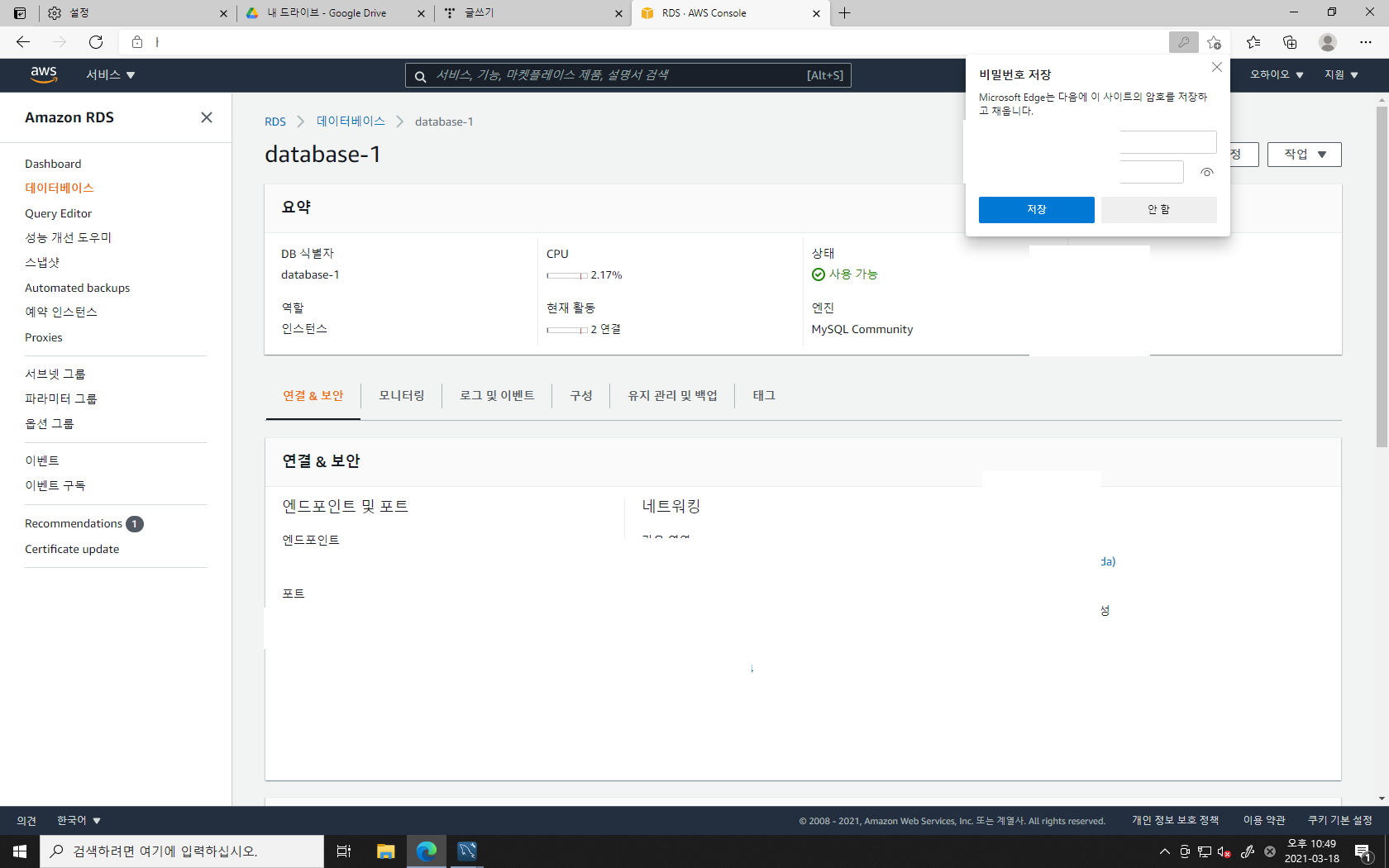Add this page to favorites star icon
1389x868 pixels.
point(1214,42)
